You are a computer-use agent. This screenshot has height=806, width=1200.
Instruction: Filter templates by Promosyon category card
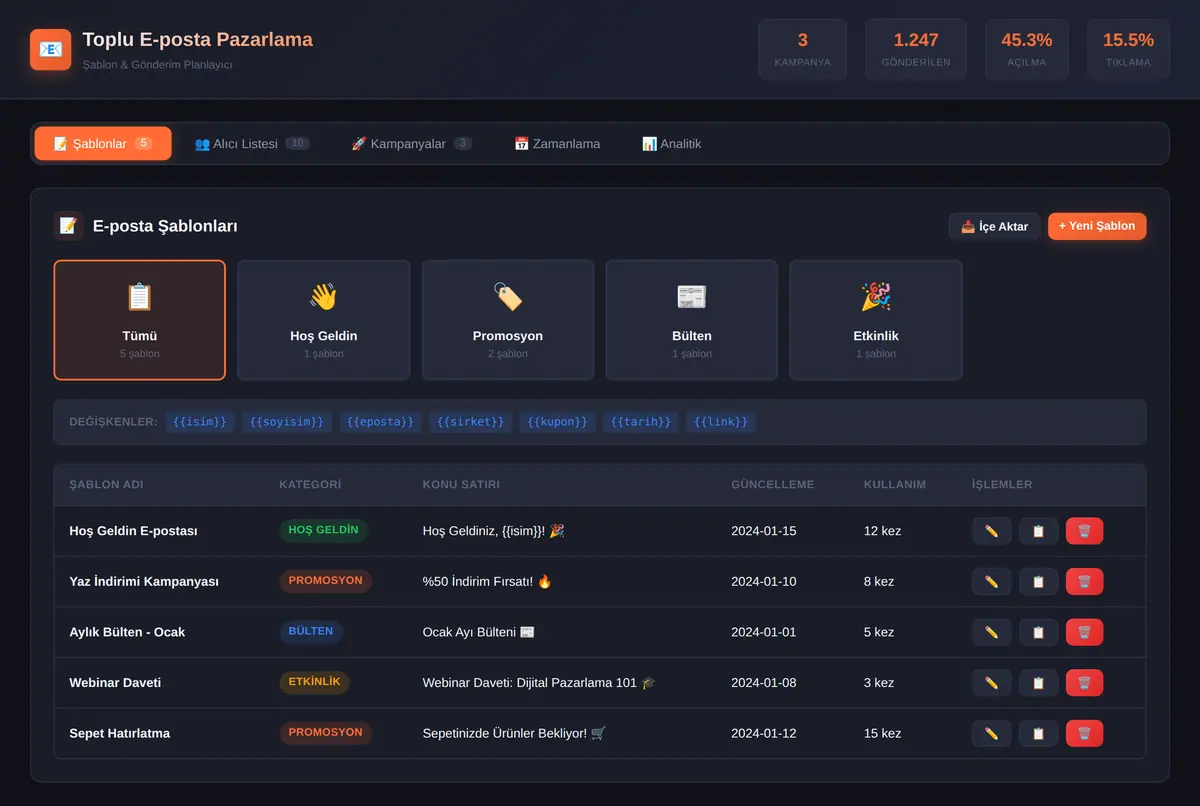[508, 320]
